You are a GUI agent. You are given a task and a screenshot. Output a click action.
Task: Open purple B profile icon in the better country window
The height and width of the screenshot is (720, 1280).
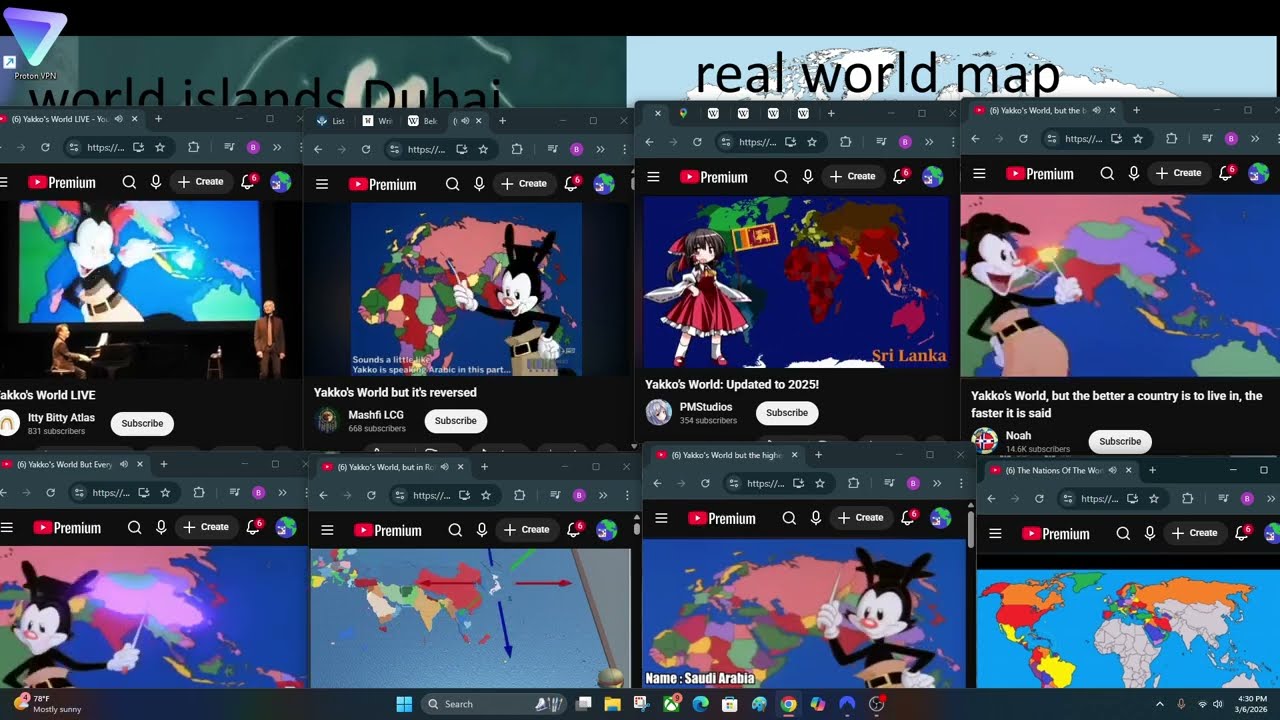[1231, 138]
